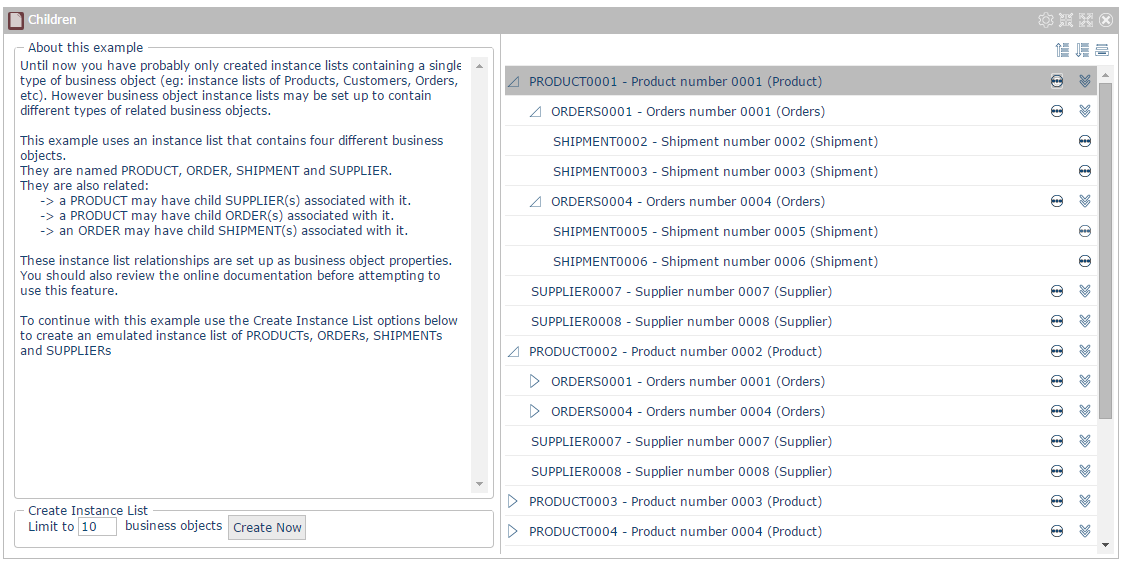Select PRODUCT0001 - Product number 0001 text
1125x567 pixels.
point(675,82)
